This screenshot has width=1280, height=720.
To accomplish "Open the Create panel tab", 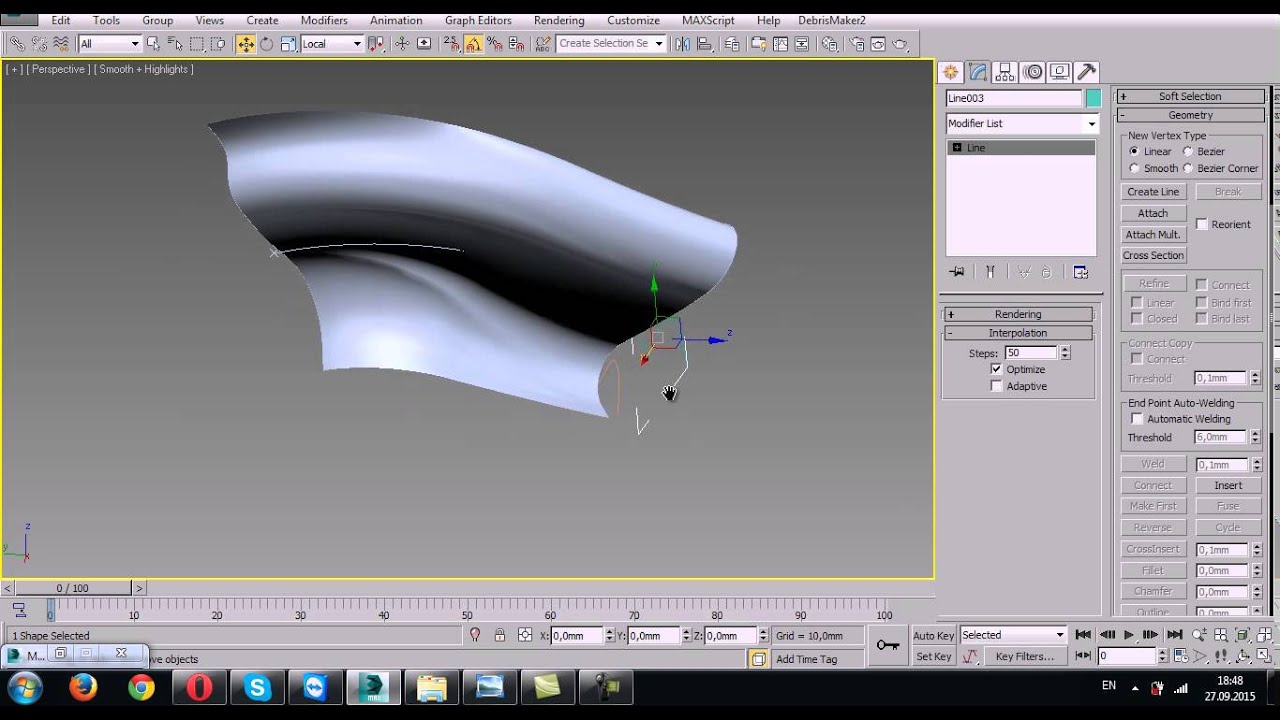I will coord(950,72).
